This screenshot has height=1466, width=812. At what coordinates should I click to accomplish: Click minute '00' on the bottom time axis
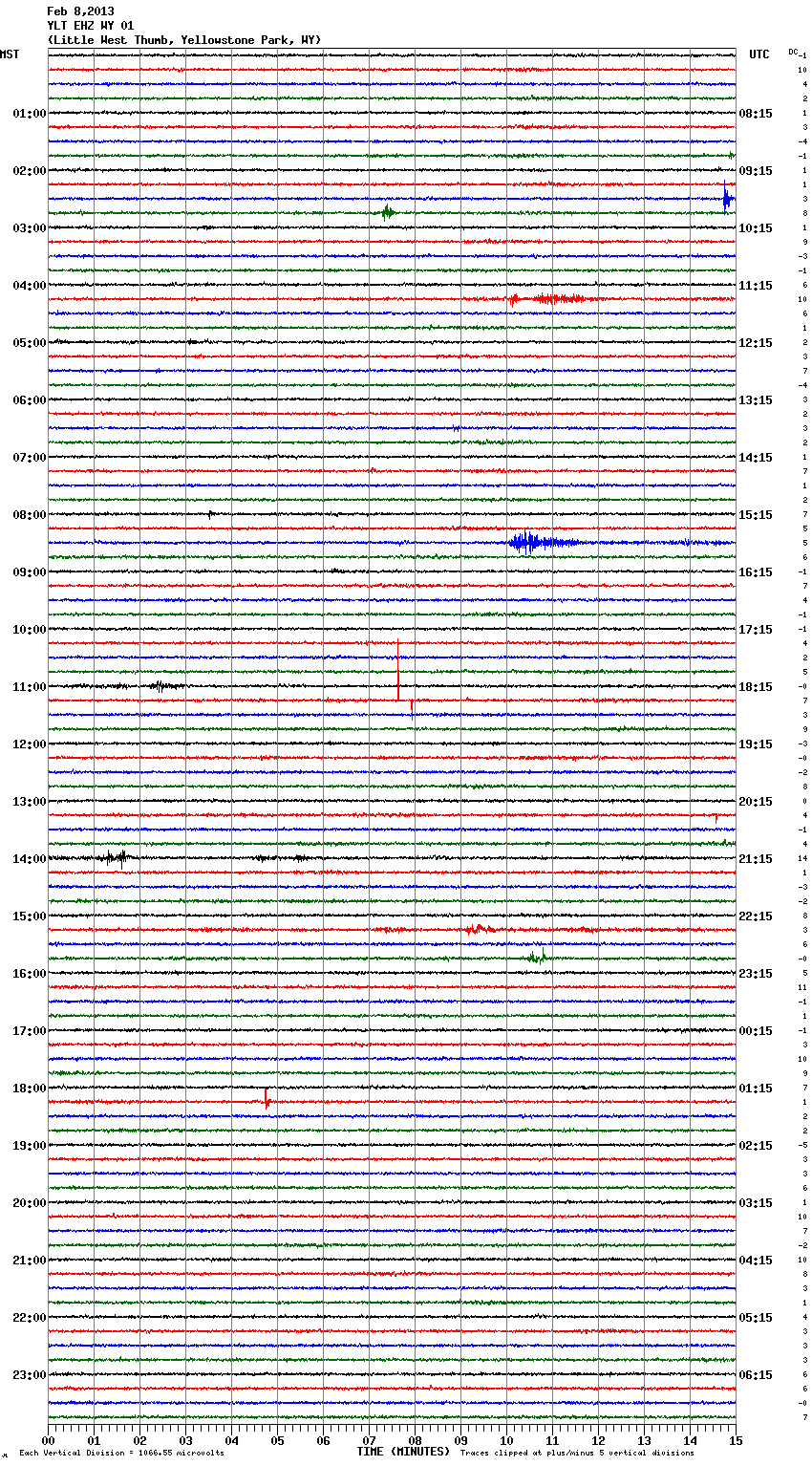tap(49, 1440)
